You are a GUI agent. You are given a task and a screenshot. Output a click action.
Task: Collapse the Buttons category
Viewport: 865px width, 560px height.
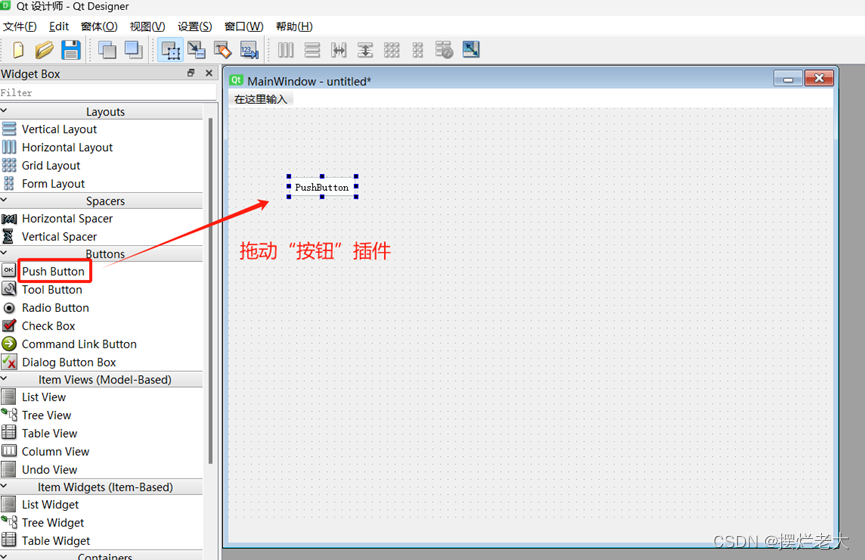click(4, 253)
